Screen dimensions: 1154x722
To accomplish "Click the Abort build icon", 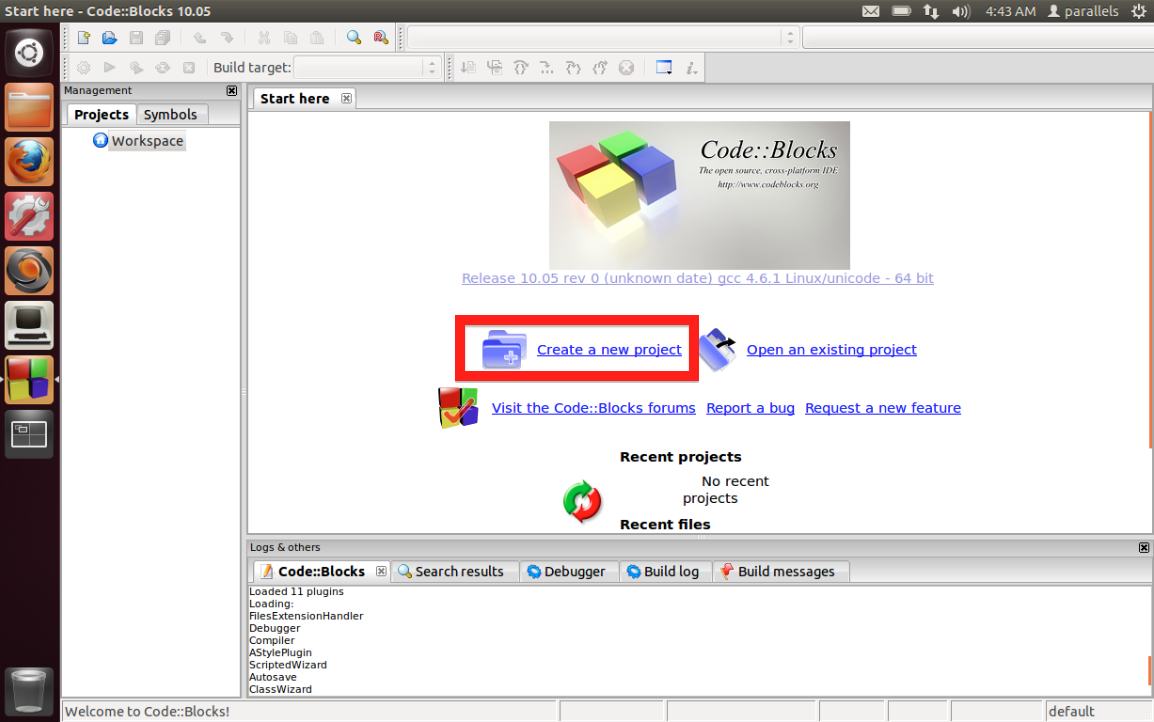I will [189, 68].
